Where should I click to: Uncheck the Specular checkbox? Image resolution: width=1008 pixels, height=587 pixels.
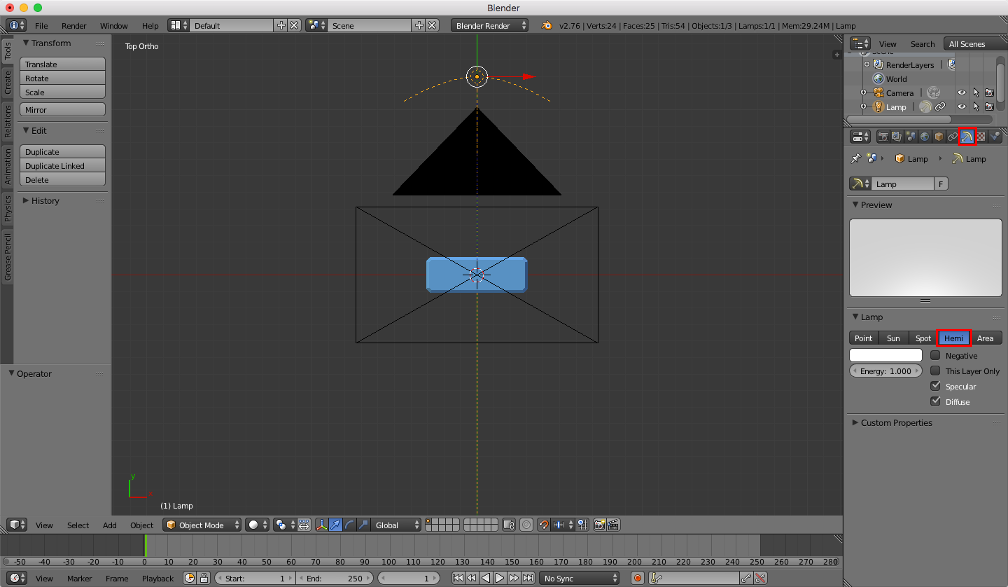935,386
